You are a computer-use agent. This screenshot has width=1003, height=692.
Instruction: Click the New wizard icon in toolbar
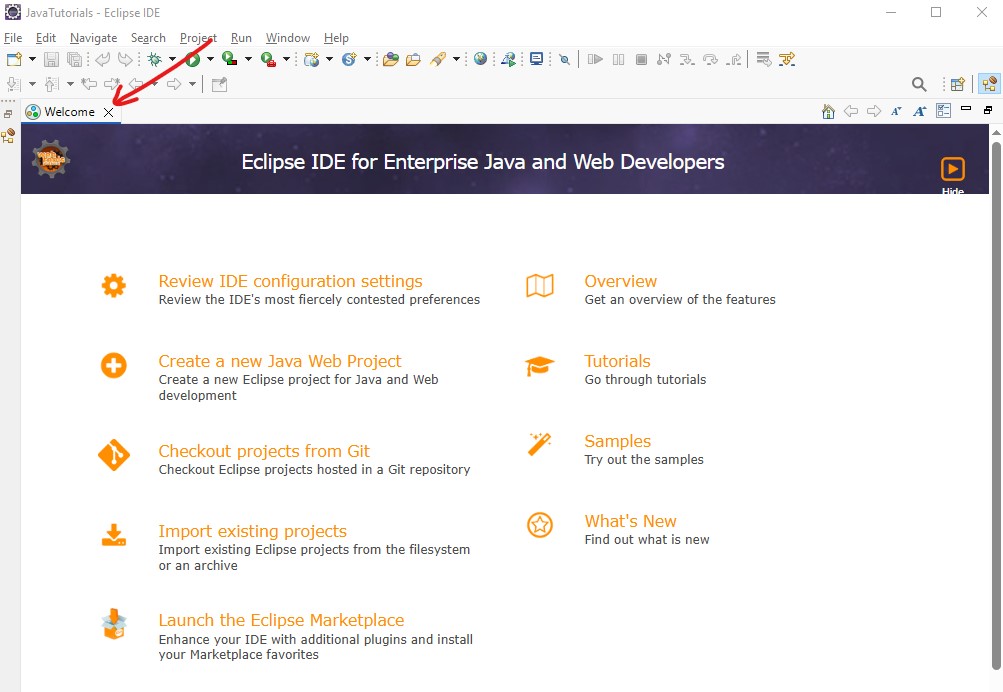pos(14,59)
